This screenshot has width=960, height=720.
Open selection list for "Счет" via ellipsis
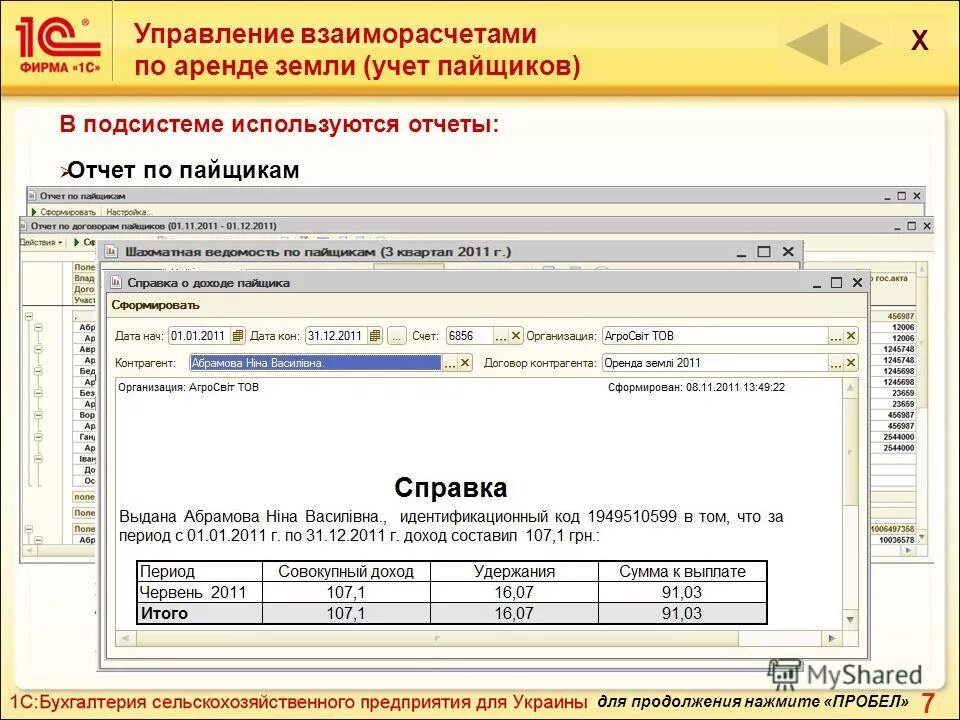pyautogui.click(x=500, y=335)
